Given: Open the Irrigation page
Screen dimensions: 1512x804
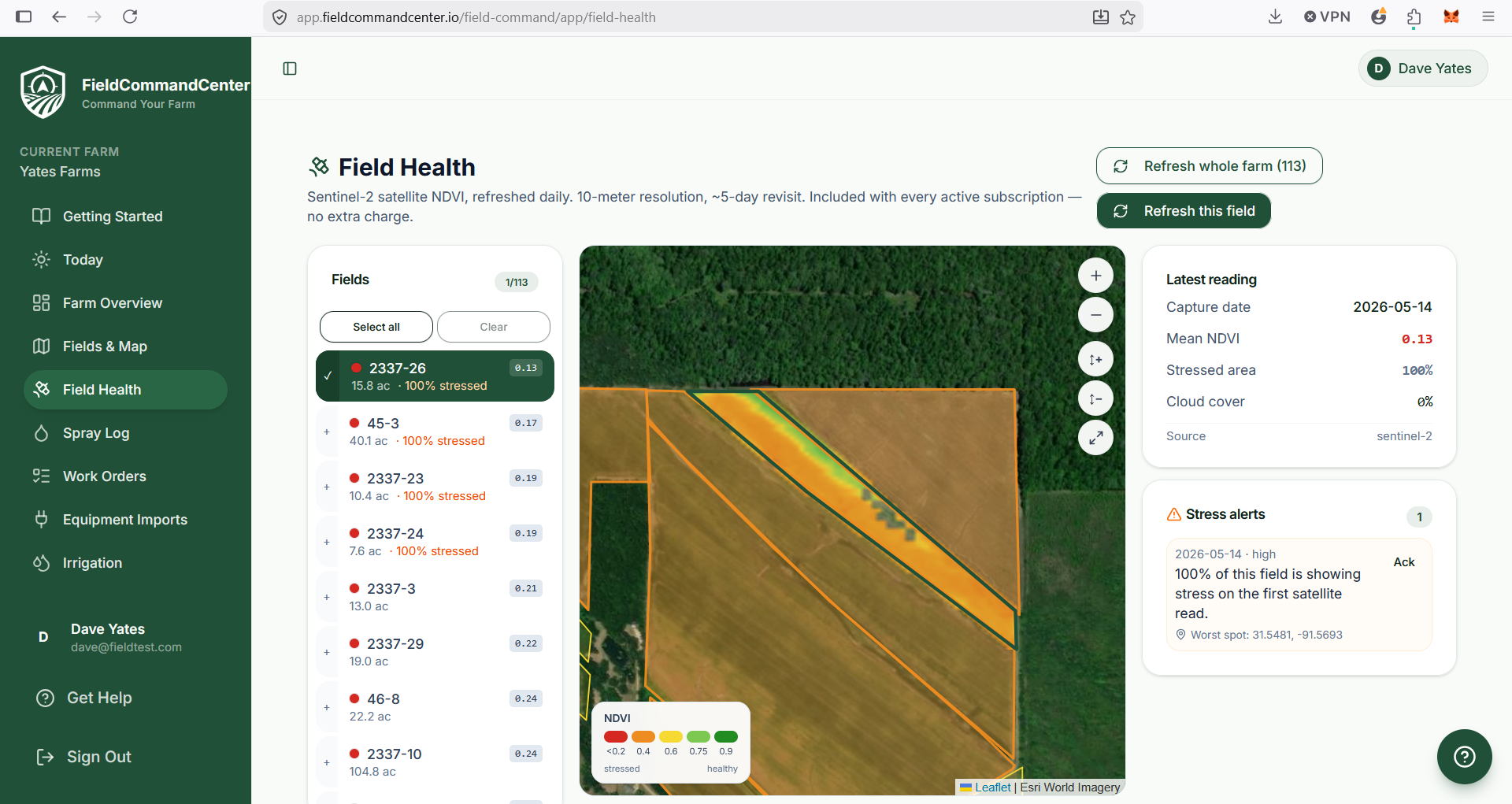Looking at the screenshot, I should (125, 563).
